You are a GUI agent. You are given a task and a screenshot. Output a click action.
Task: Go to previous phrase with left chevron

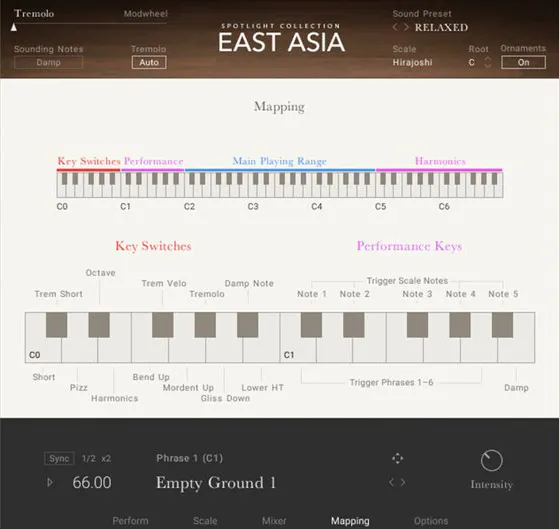click(x=391, y=482)
